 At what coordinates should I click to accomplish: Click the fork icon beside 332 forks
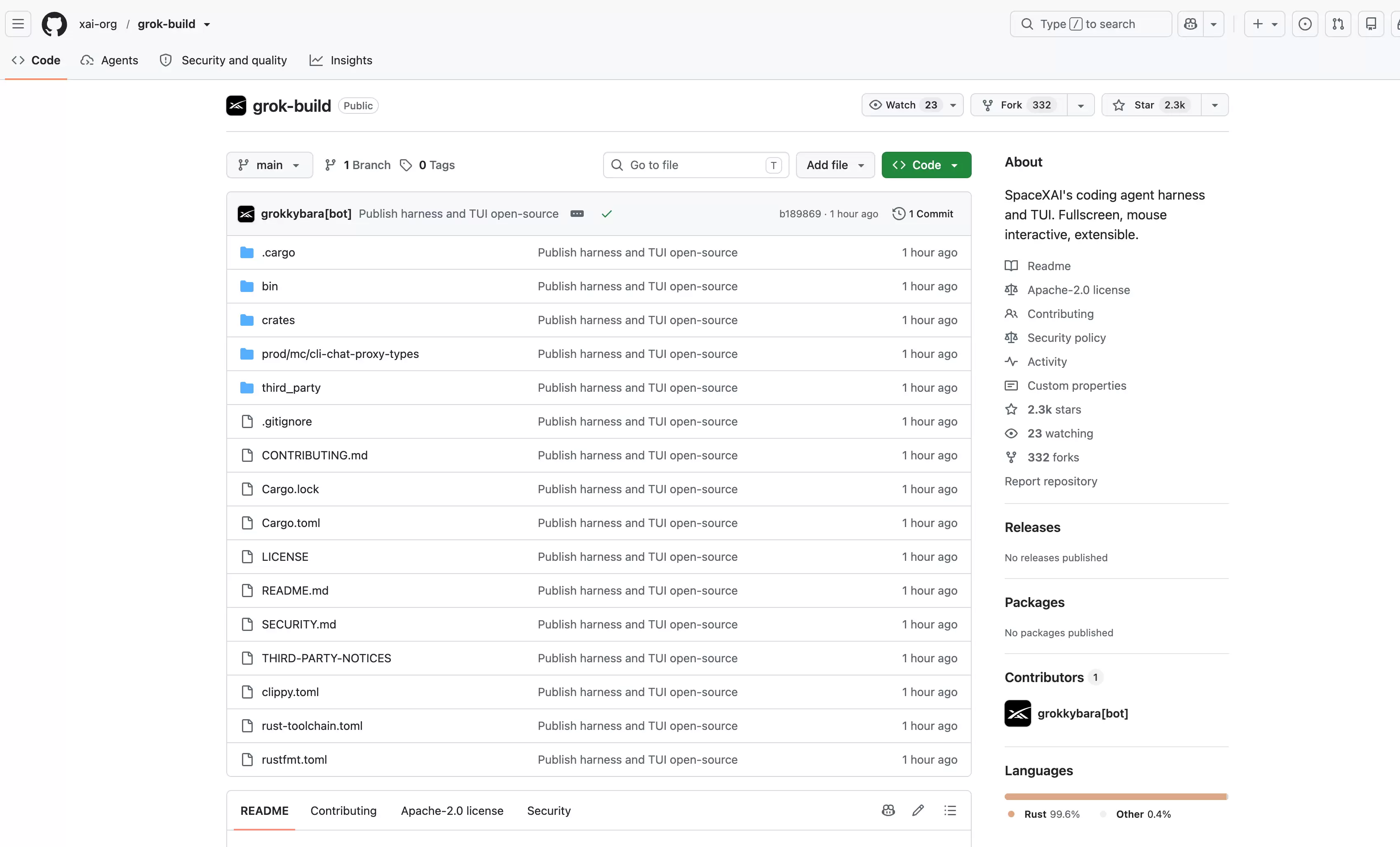point(1011,457)
